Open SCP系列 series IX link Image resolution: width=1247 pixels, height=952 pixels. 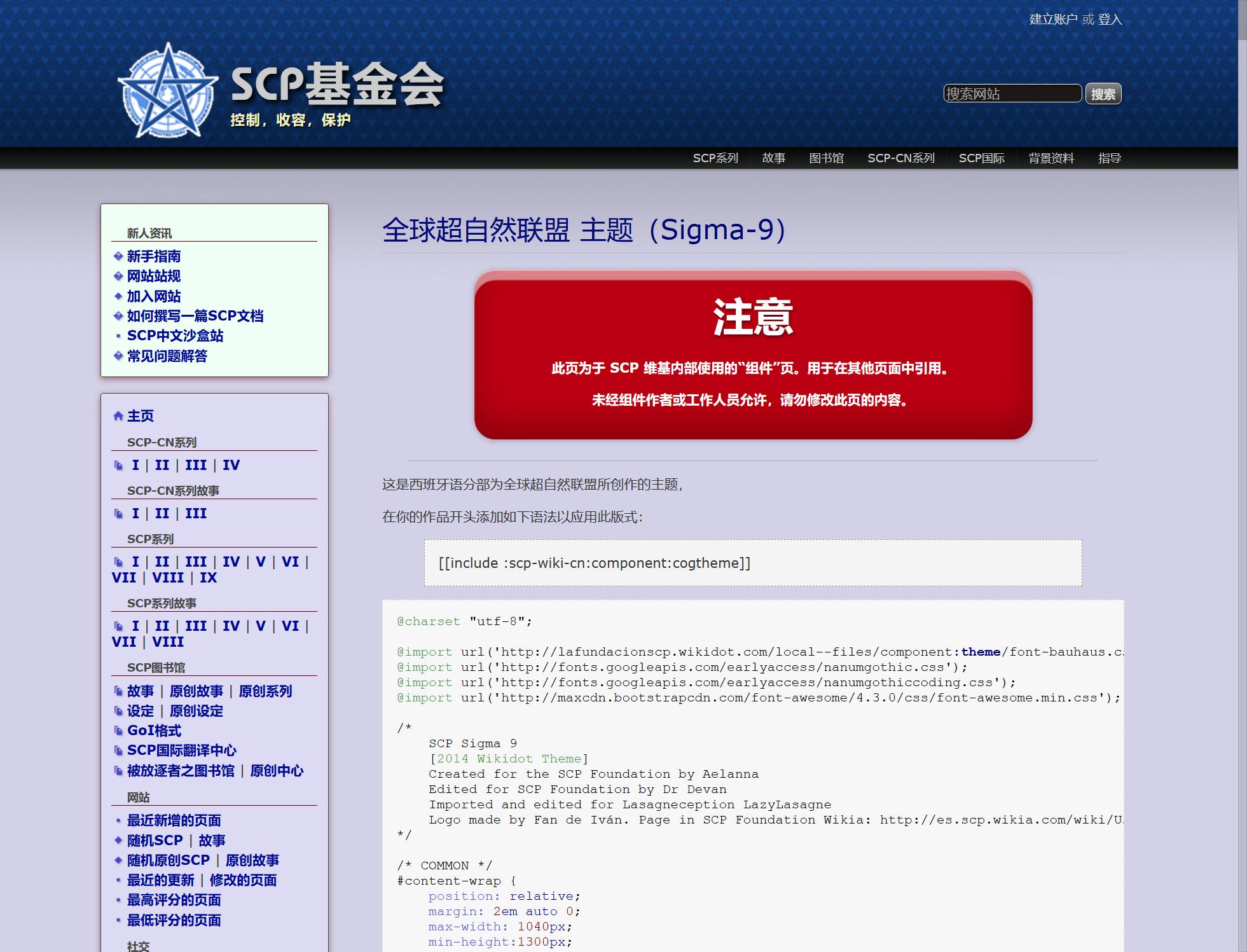(208, 578)
